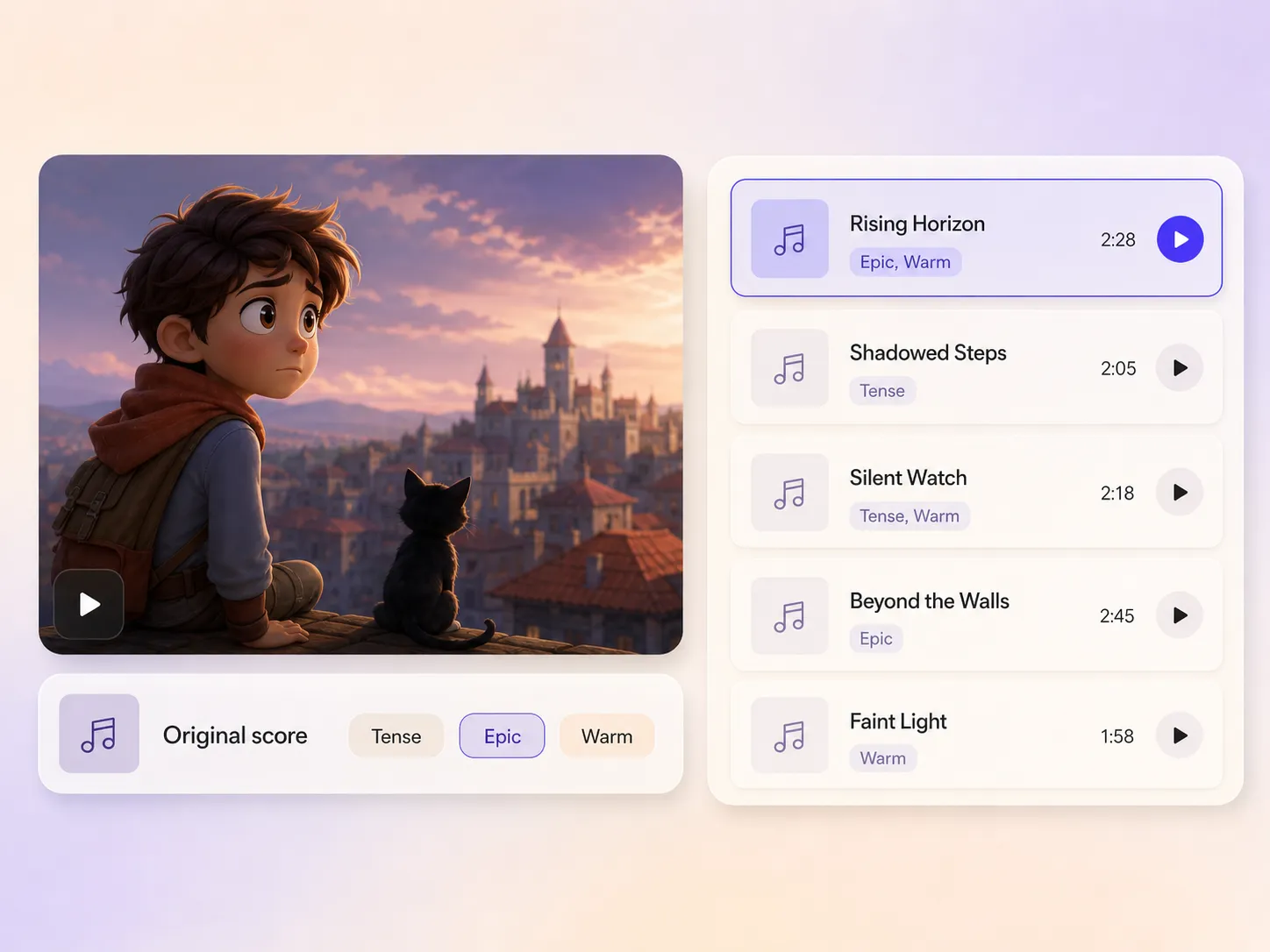Toggle the Epic mood filter chip
The height and width of the screenshot is (952, 1270).
click(502, 736)
